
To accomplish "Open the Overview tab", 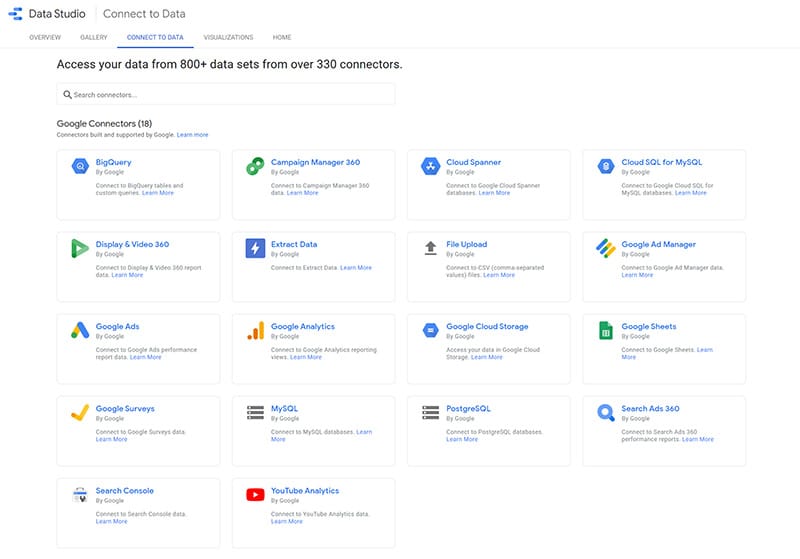I will click(x=45, y=37).
